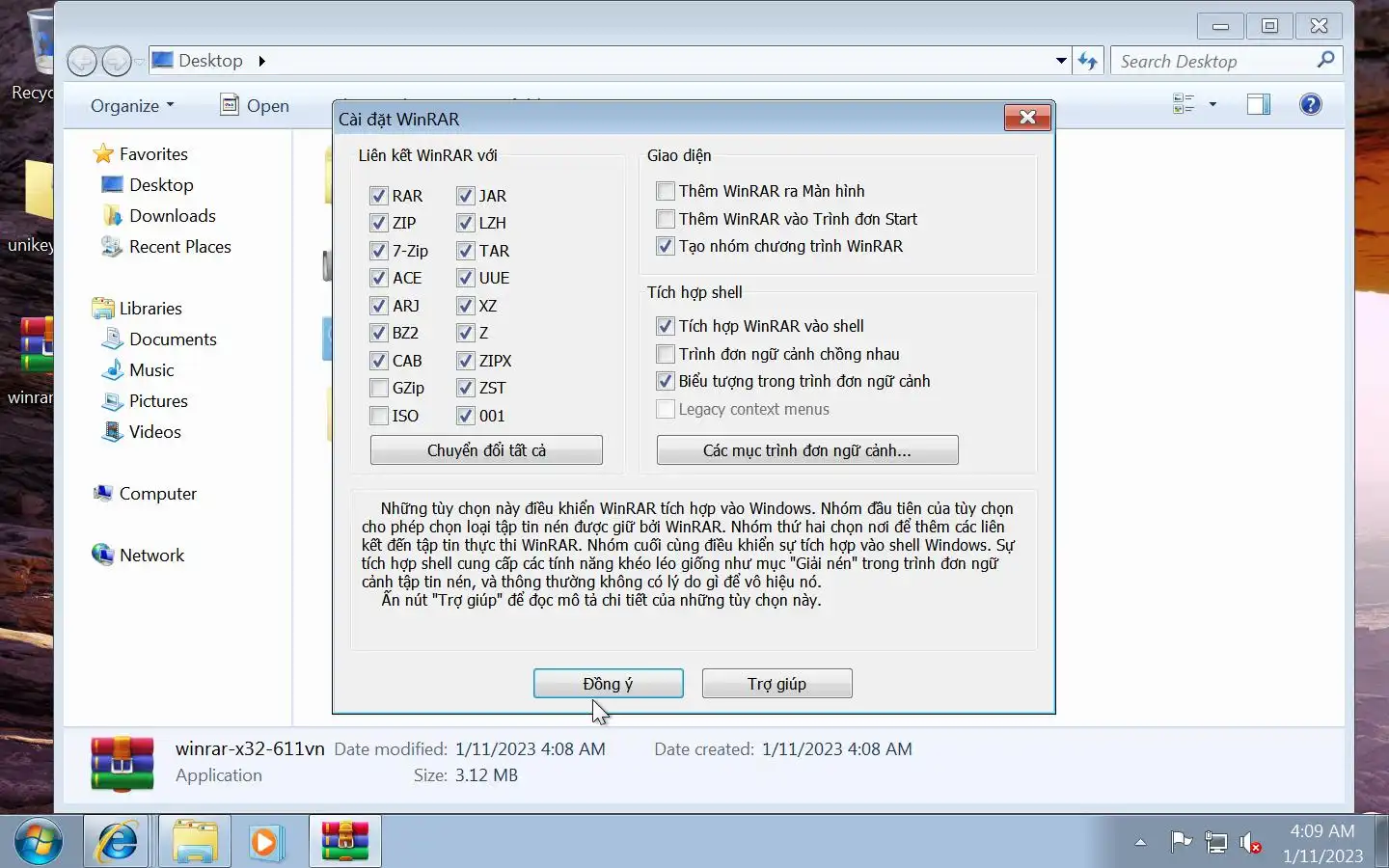Select Network in navigation pane
The height and width of the screenshot is (868, 1389).
[x=138, y=556]
